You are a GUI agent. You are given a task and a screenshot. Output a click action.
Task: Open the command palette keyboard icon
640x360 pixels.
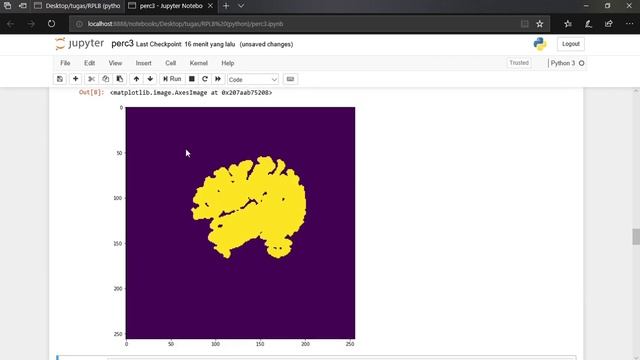tap(290, 79)
